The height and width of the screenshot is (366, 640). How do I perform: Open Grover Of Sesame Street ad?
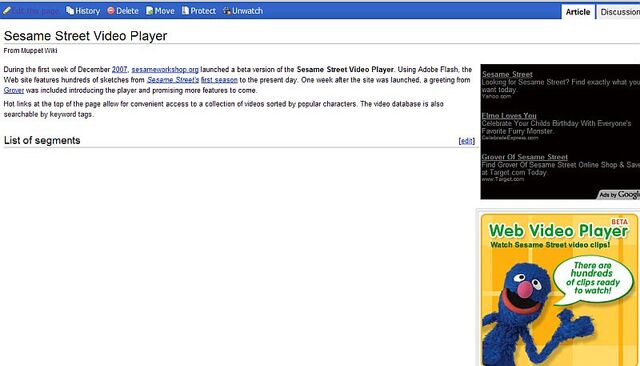point(524,157)
